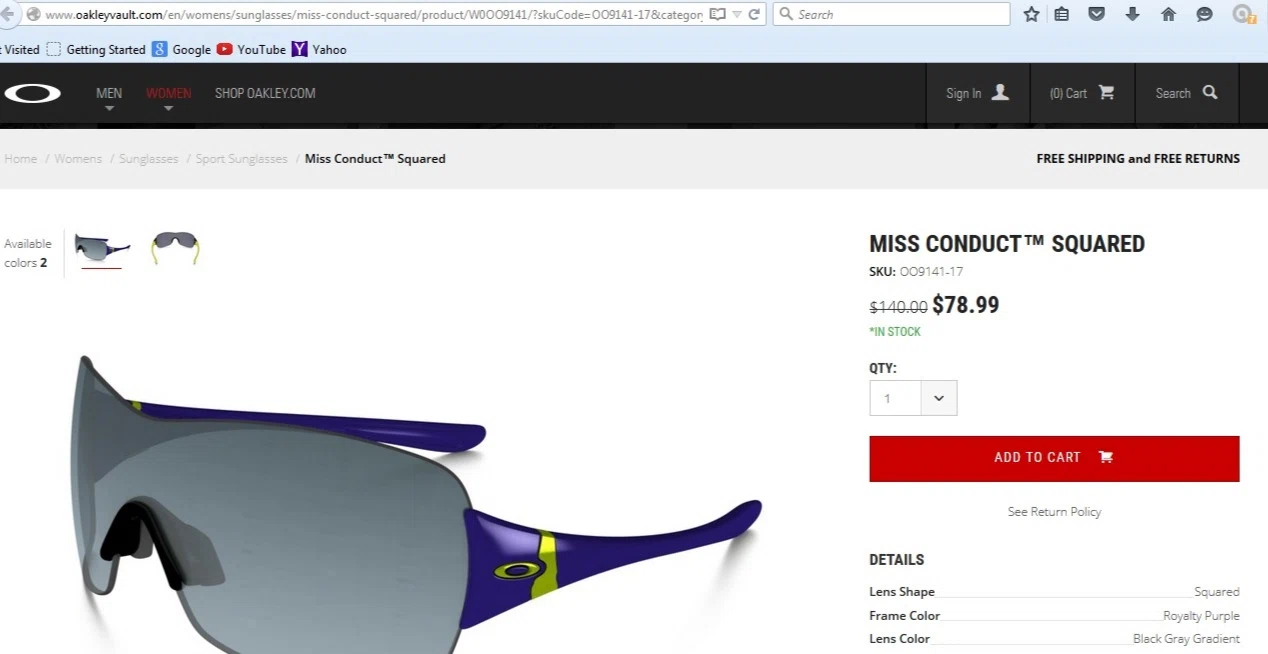Bookmark this page with the star icon
This screenshot has width=1268, height=654.
[x=1032, y=14]
